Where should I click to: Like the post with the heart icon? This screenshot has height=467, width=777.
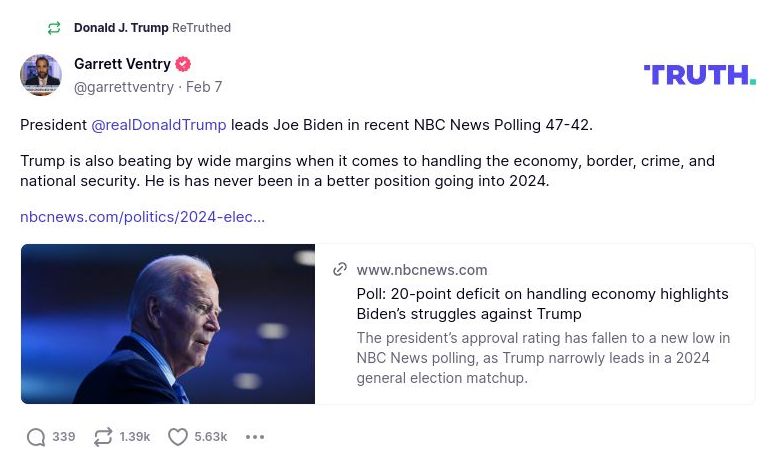(x=178, y=437)
